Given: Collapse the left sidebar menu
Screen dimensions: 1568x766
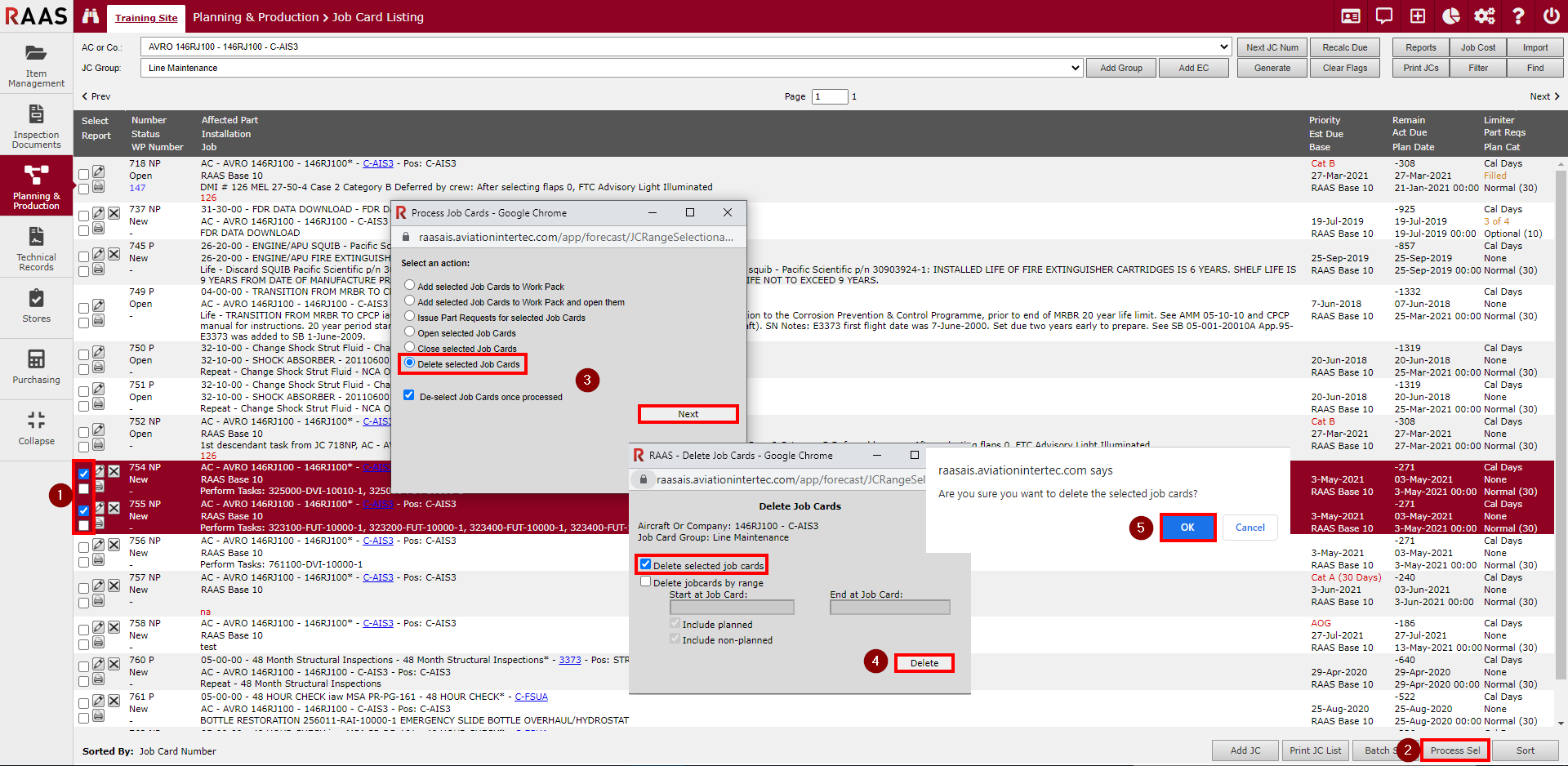Looking at the screenshot, I should [36, 428].
